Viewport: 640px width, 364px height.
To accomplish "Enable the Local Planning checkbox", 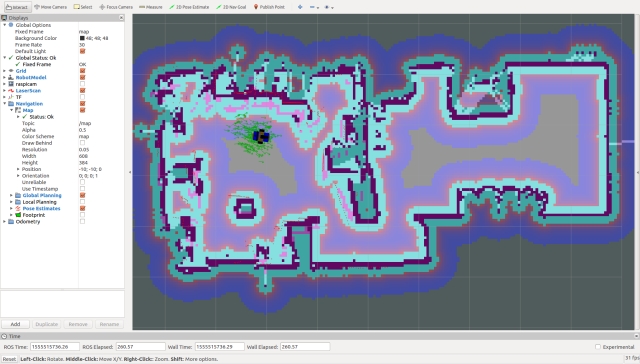I will (x=82, y=202).
